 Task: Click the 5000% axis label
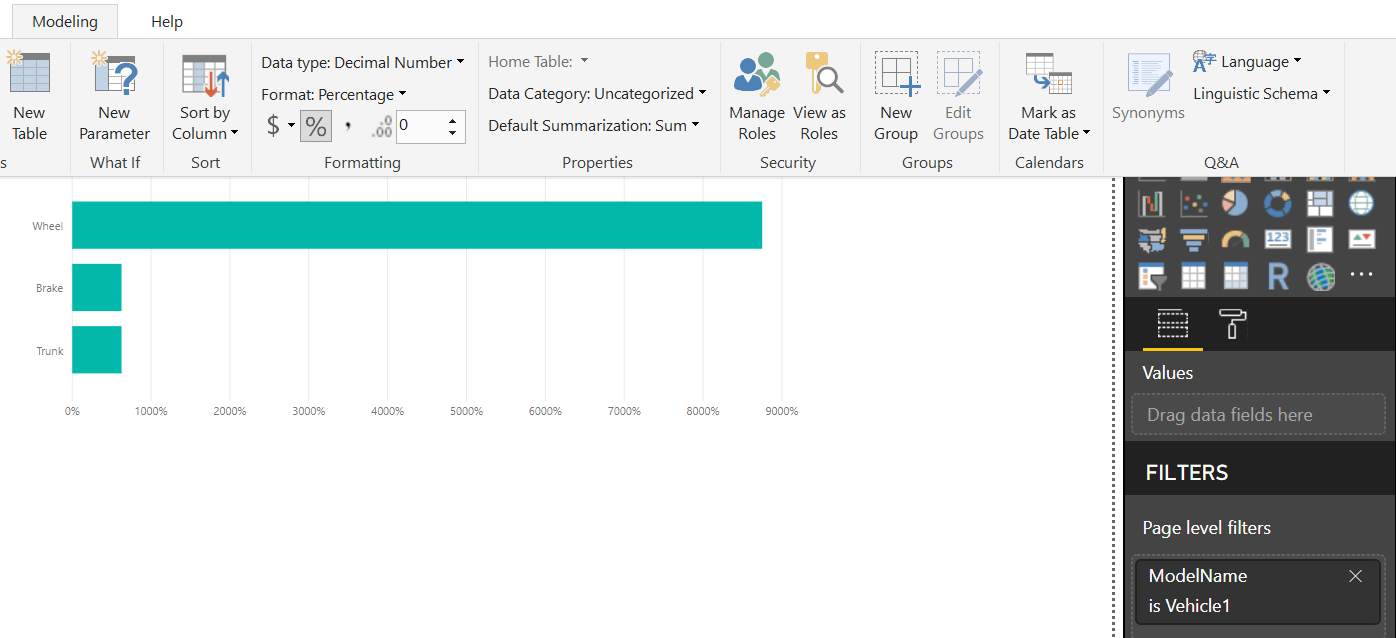466,411
